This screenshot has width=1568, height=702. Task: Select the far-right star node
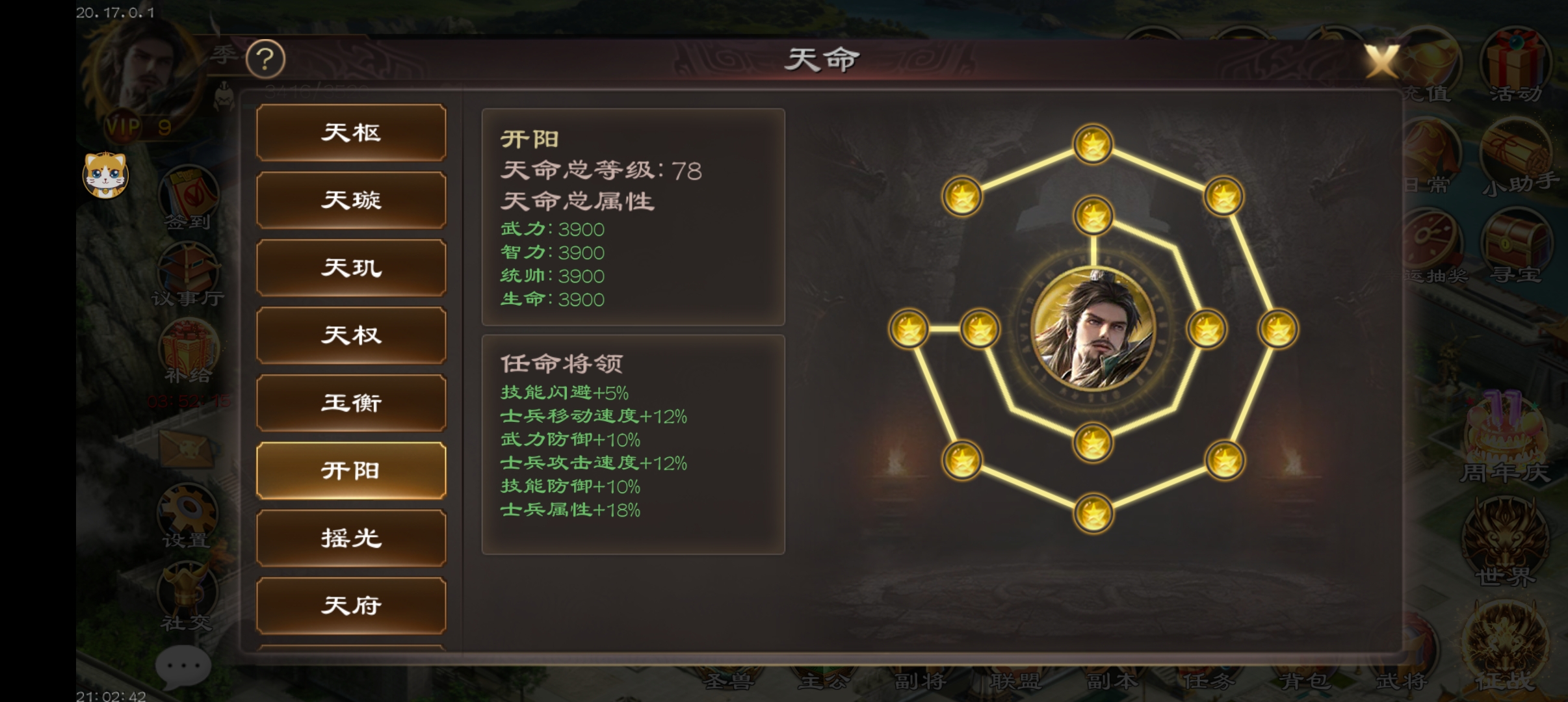pyautogui.click(x=1278, y=329)
